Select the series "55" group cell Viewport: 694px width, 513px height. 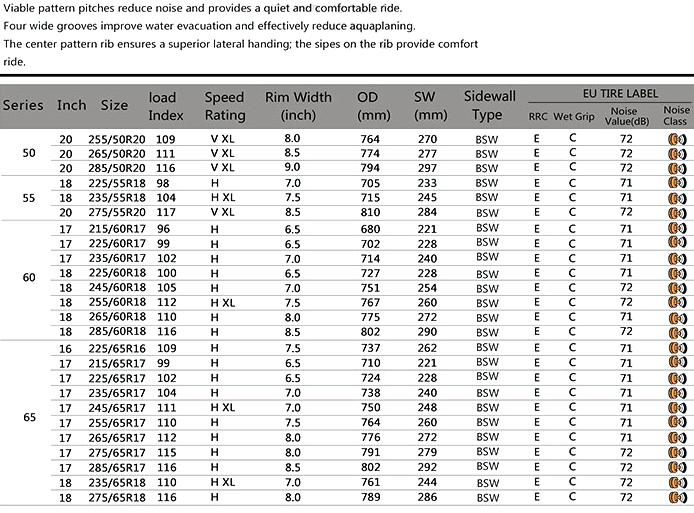tap(29, 198)
